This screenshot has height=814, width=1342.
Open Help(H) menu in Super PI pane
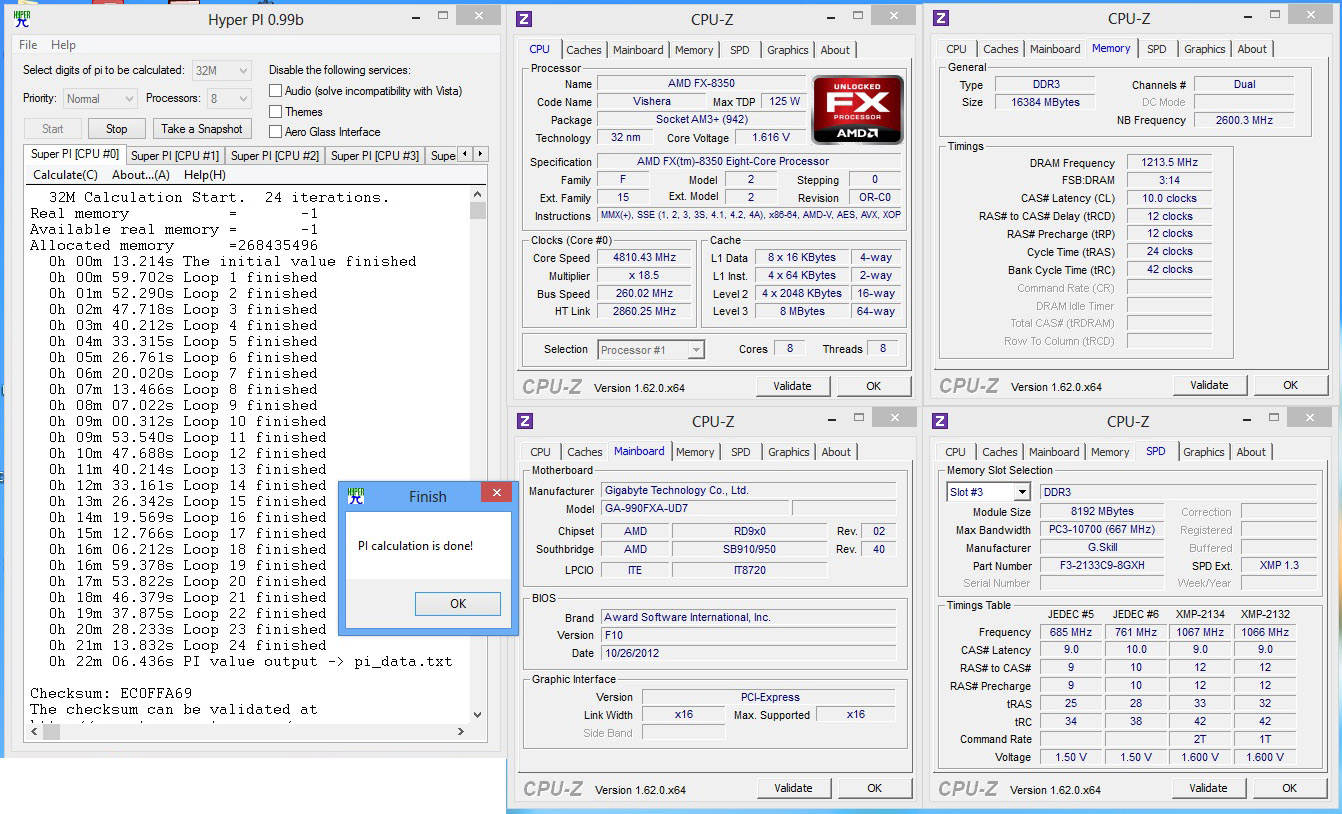click(205, 175)
